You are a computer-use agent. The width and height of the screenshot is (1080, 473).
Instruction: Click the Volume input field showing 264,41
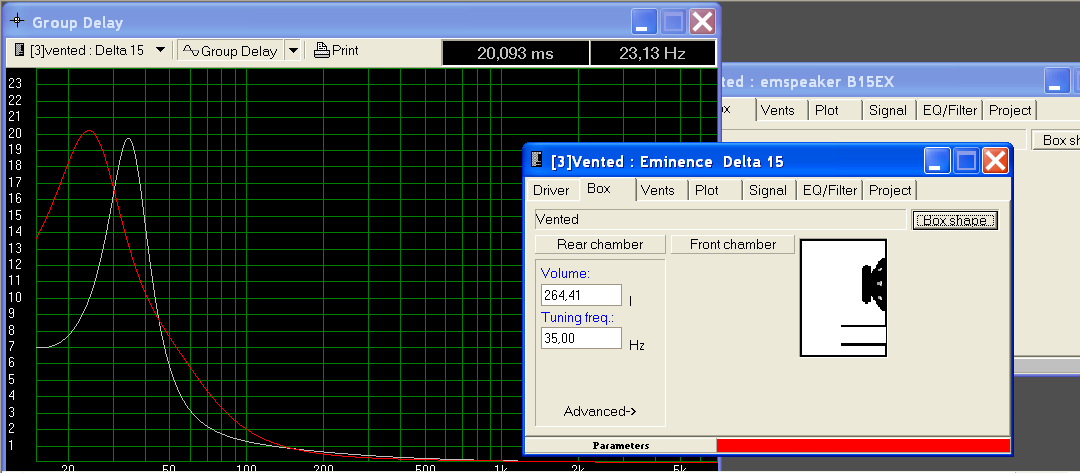click(x=581, y=295)
